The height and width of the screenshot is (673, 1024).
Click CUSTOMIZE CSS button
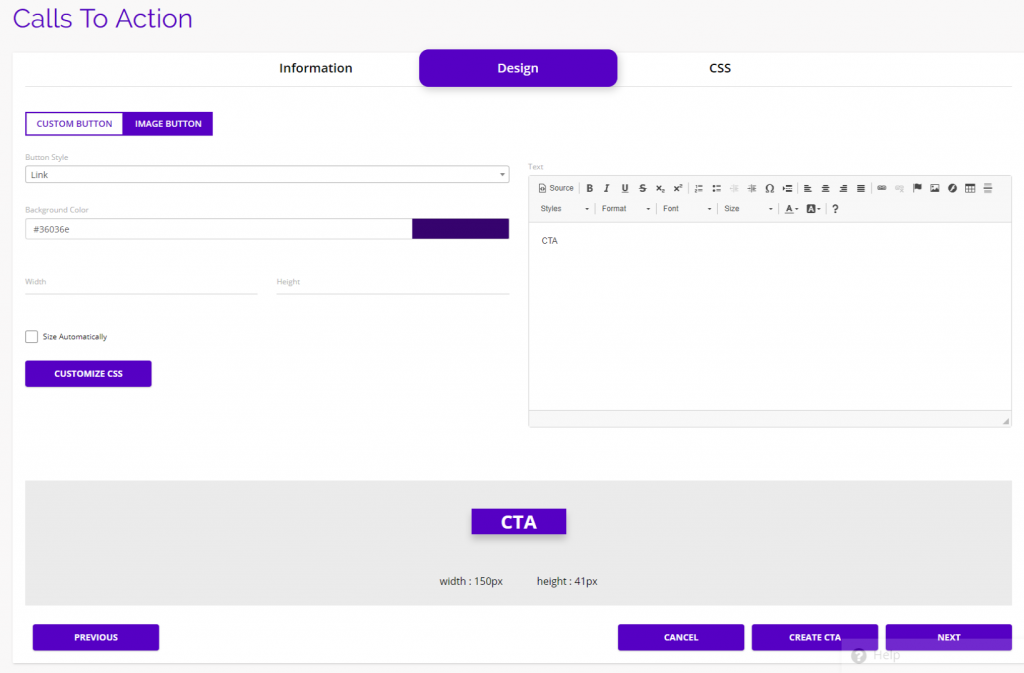88,373
